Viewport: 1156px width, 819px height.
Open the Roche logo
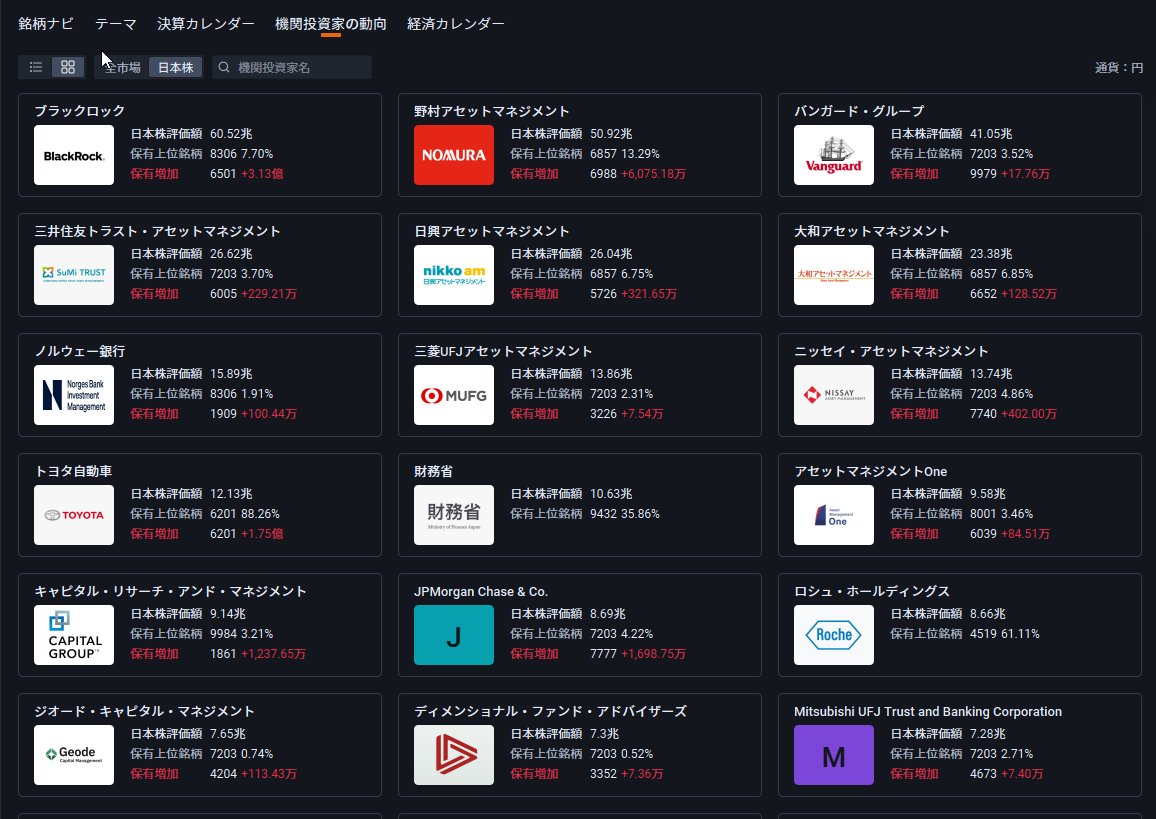click(834, 635)
